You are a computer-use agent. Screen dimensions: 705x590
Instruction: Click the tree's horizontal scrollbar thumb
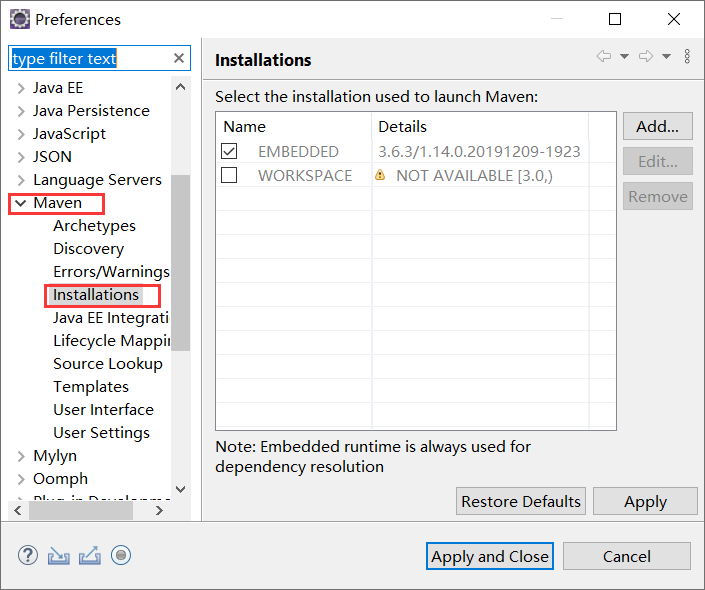click(81, 510)
